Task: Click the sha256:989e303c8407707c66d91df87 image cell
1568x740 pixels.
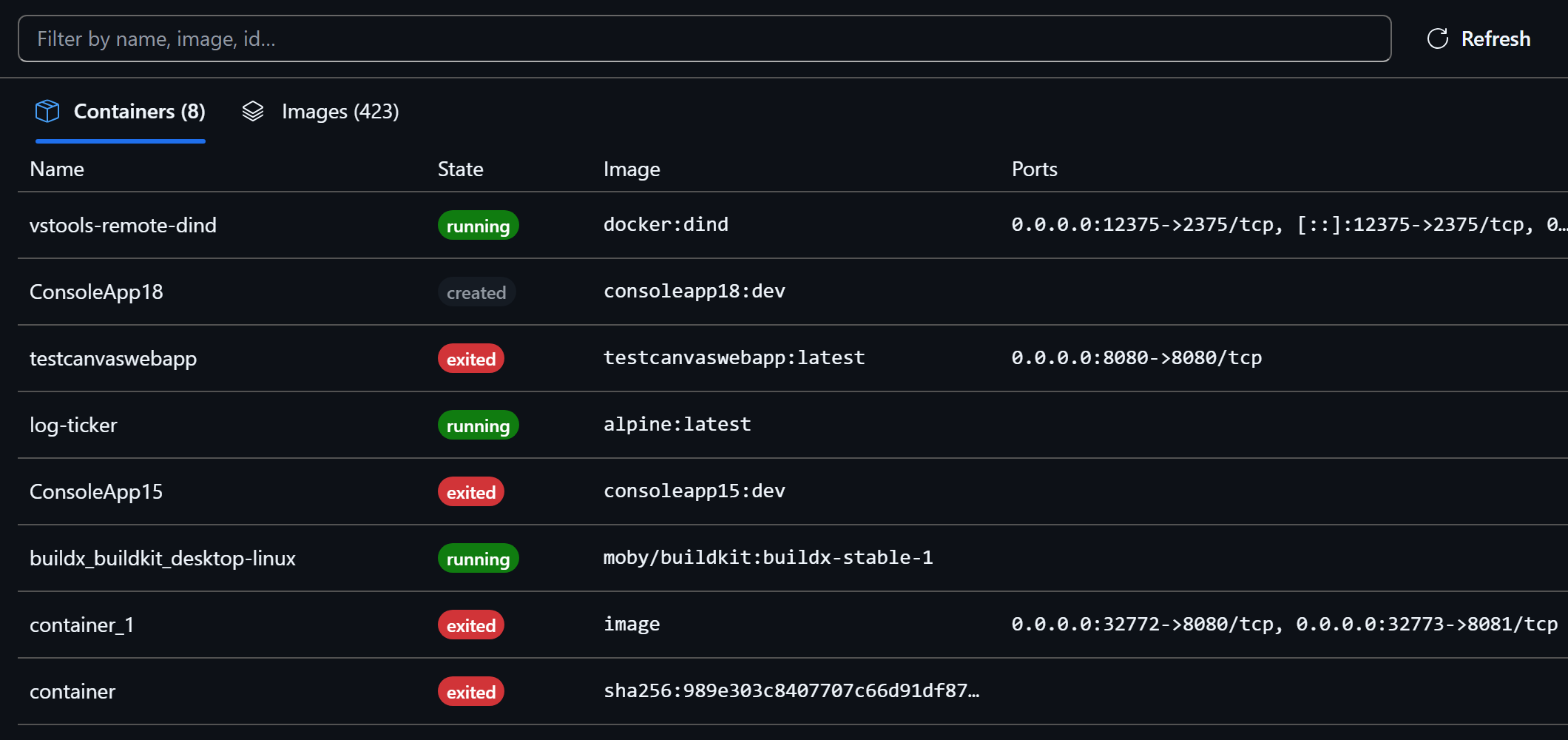Action: [x=791, y=690]
